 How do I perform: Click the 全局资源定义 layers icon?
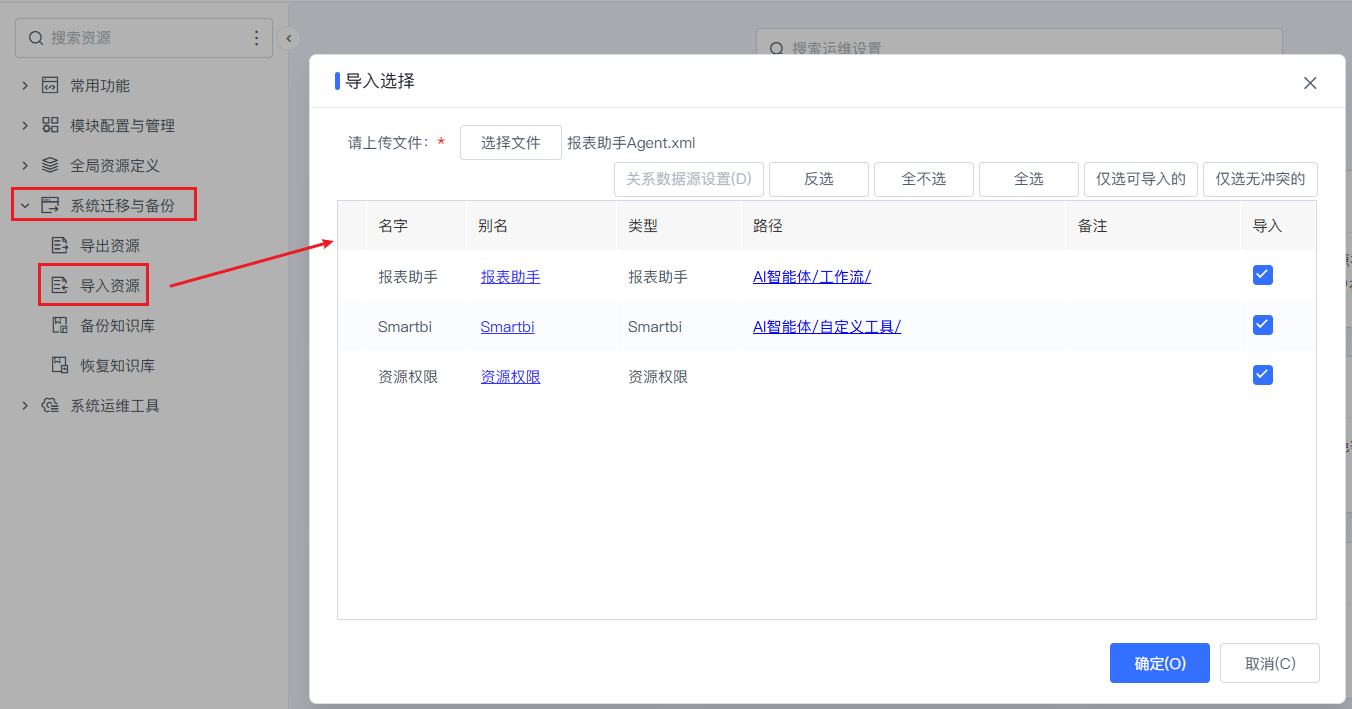click(x=50, y=166)
